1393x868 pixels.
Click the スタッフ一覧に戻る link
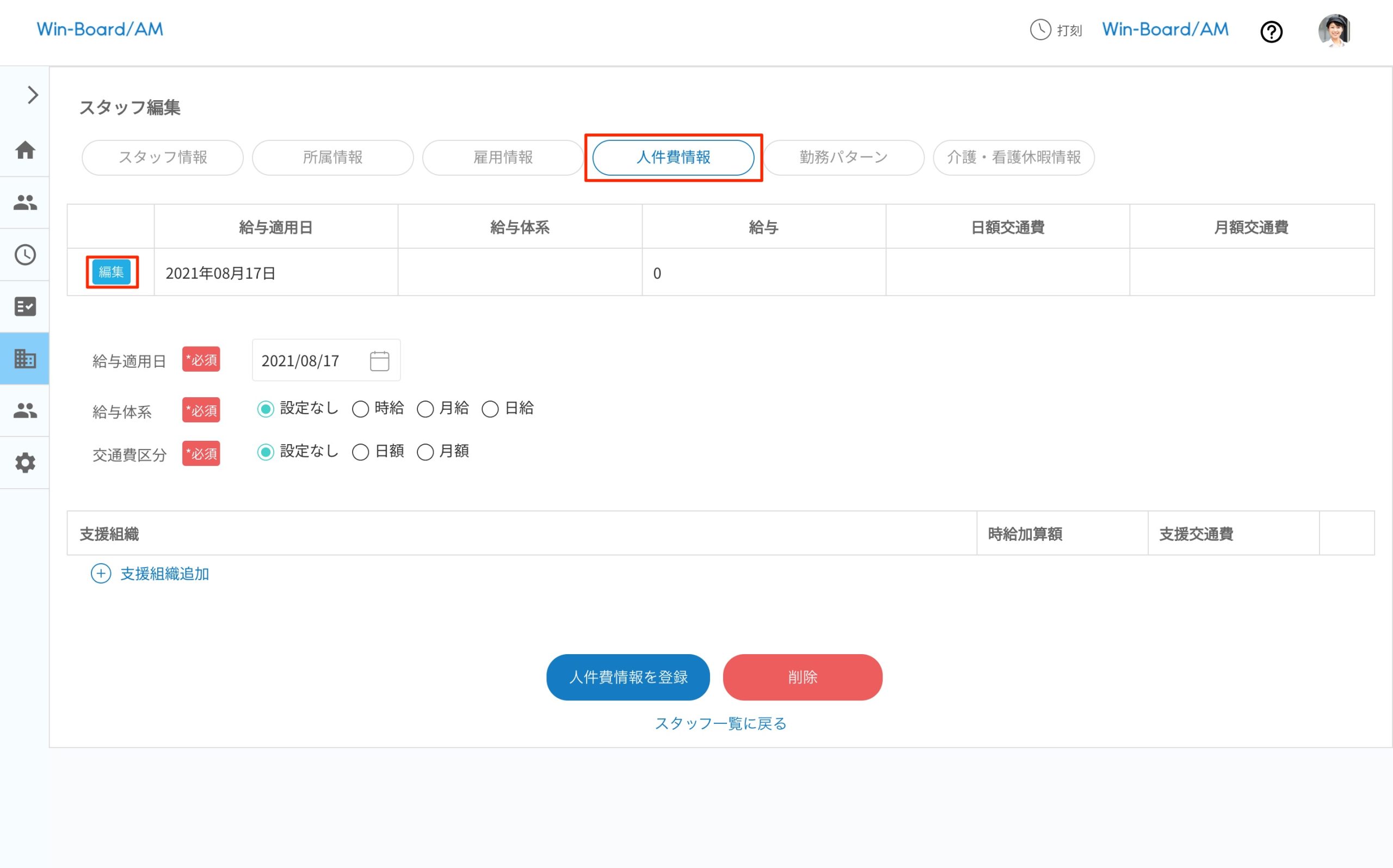click(720, 723)
